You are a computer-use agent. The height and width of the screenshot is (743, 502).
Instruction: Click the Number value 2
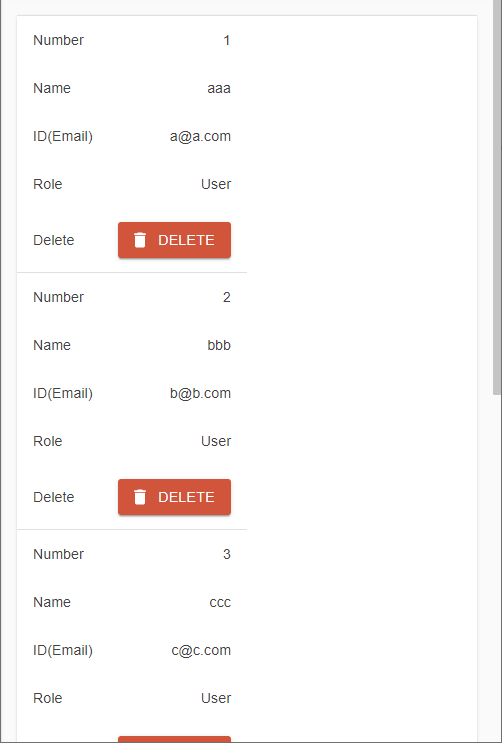point(227,297)
